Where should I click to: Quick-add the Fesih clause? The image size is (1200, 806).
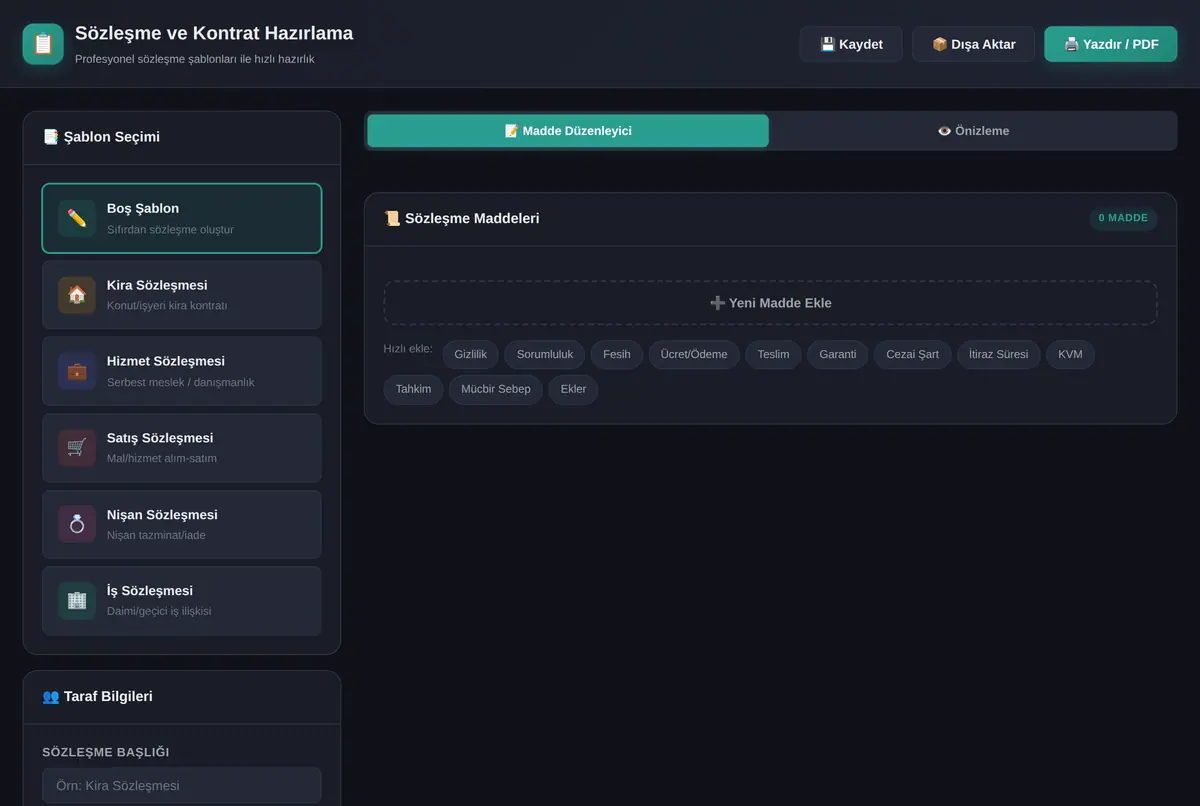pyautogui.click(x=617, y=355)
